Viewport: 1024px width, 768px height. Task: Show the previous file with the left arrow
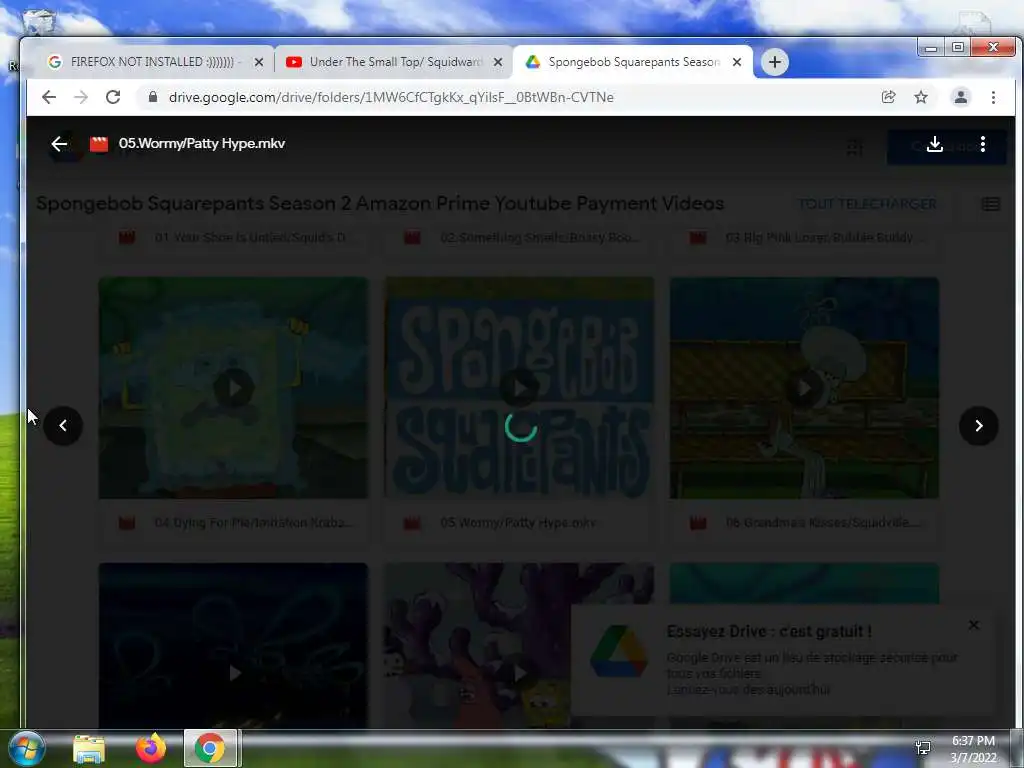pyautogui.click(x=63, y=426)
